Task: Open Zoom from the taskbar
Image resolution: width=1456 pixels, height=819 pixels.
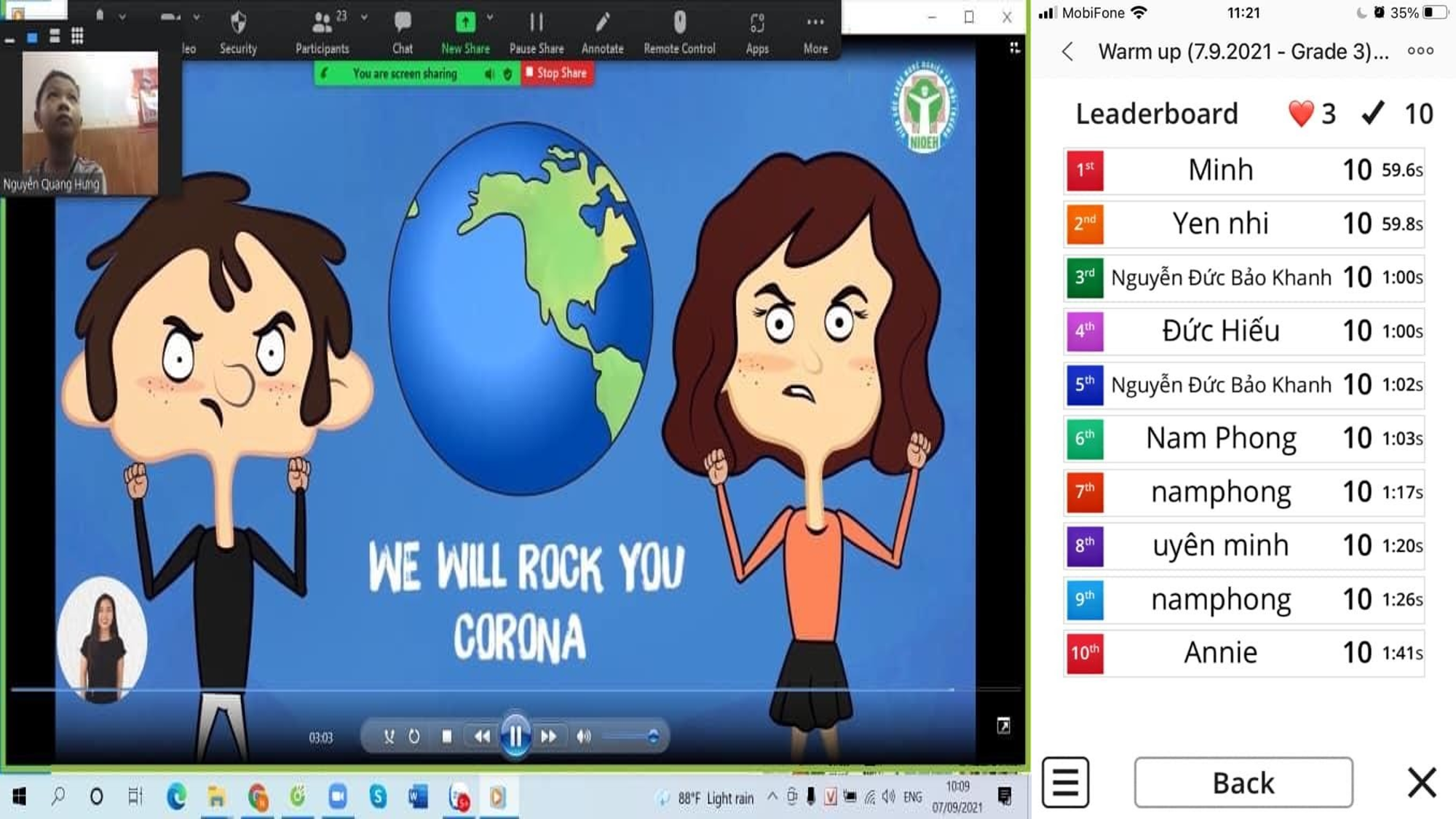Action: click(337, 796)
